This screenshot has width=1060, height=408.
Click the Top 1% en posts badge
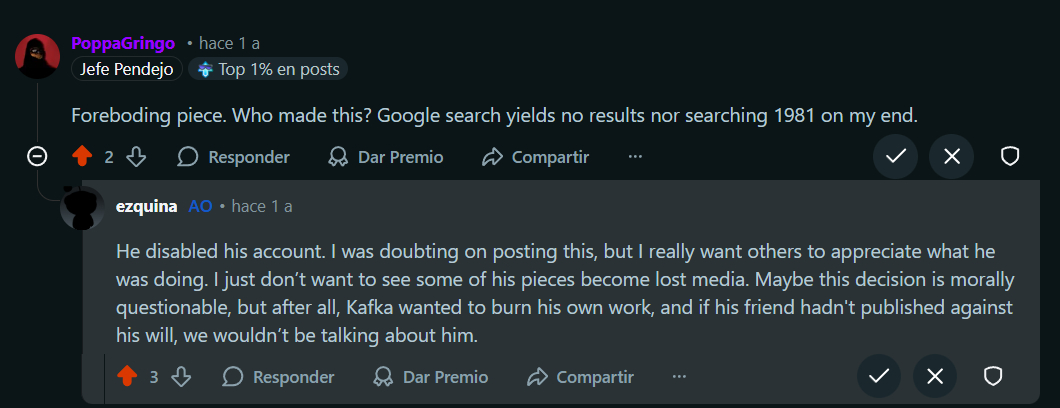pos(268,69)
